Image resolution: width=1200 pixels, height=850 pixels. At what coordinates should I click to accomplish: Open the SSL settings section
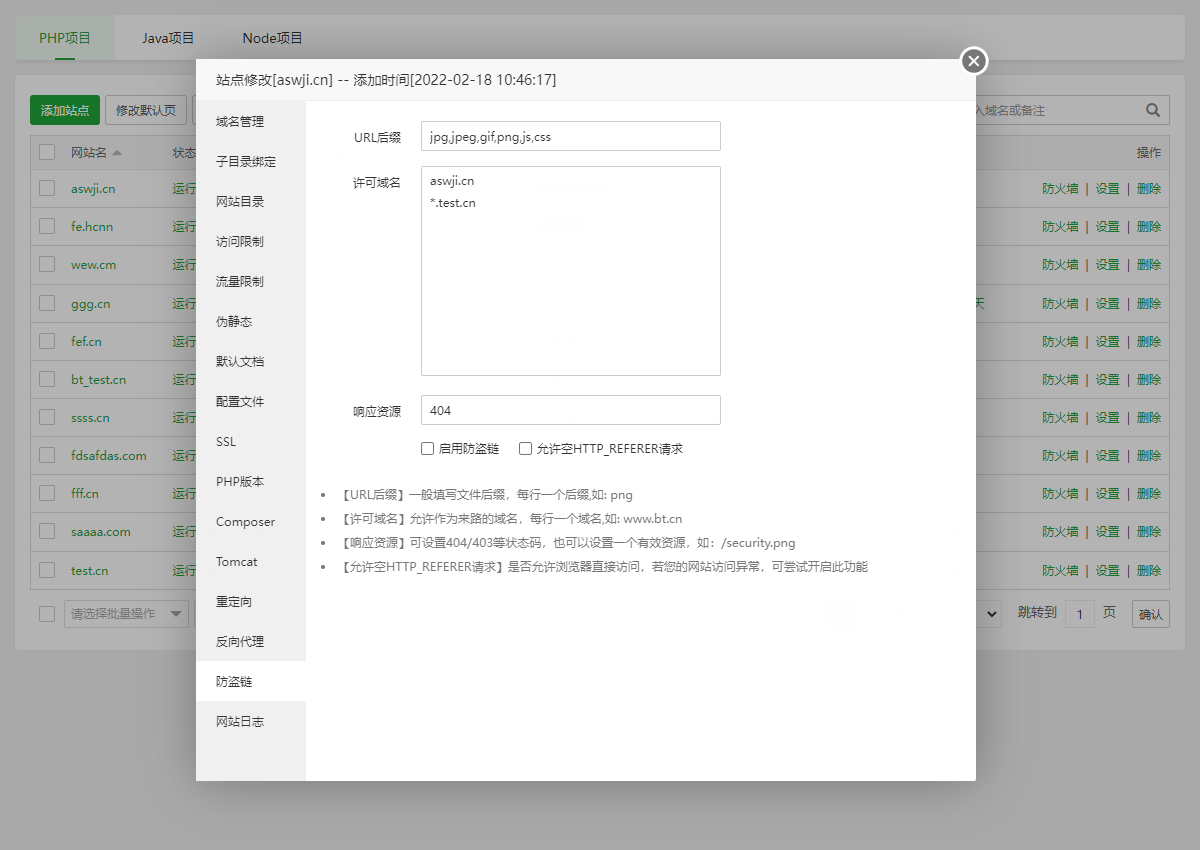[x=225, y=441]
